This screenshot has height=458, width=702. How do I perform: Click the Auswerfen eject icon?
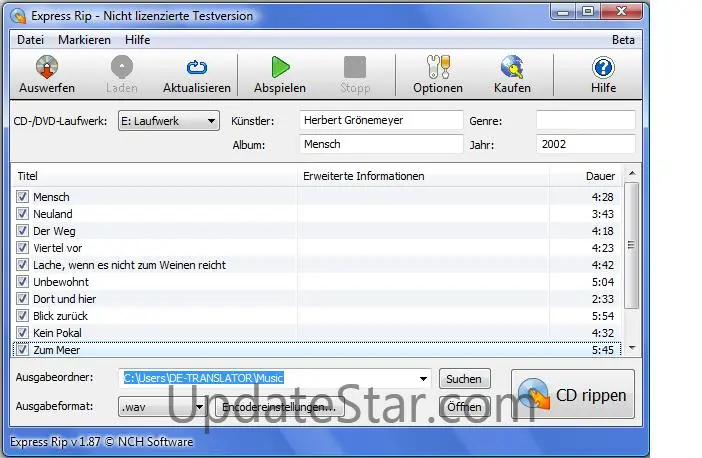[x=47, y=67]
